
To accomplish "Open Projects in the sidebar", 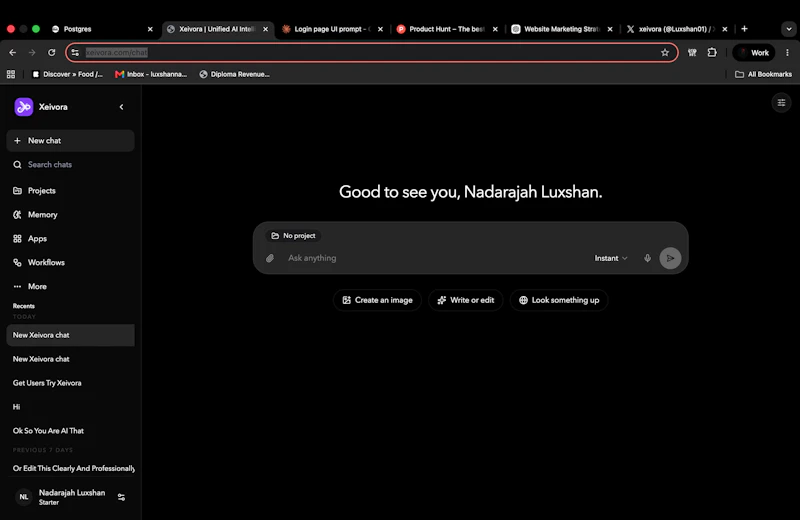I will (x=70, y=190).
